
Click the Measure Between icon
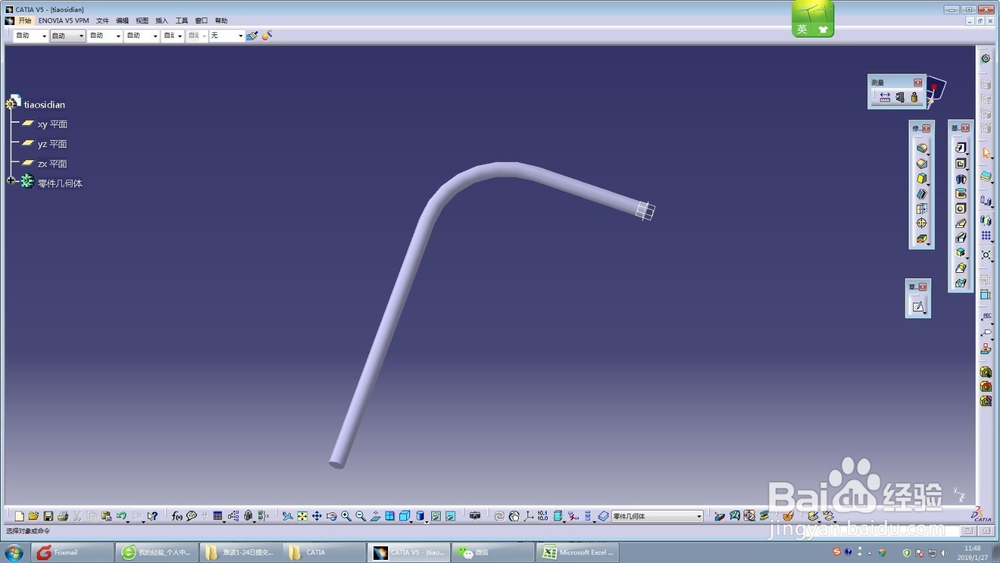(885, 98)
